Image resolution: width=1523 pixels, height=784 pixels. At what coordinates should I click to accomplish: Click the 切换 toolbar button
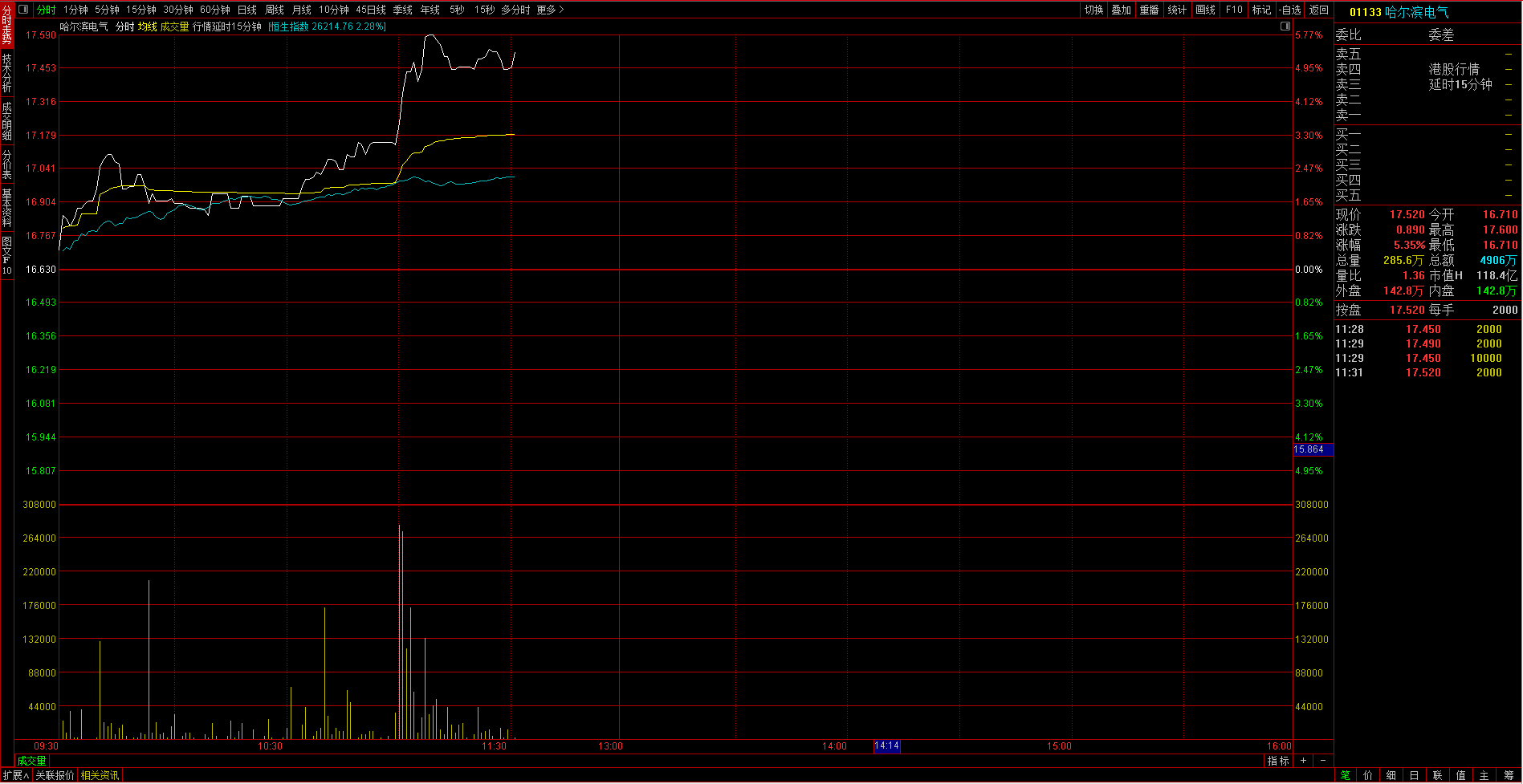pyautogui.click(x=1094, y=10)
